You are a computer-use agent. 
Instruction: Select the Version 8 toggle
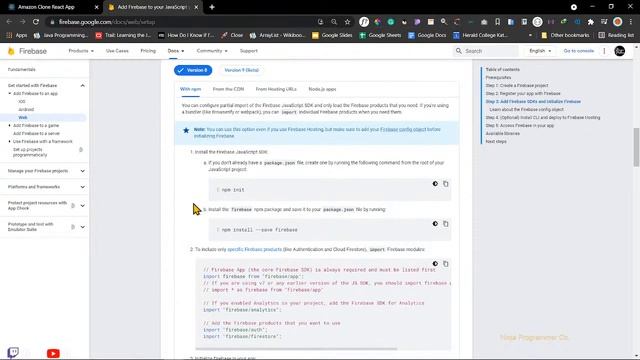coord(193,70)
